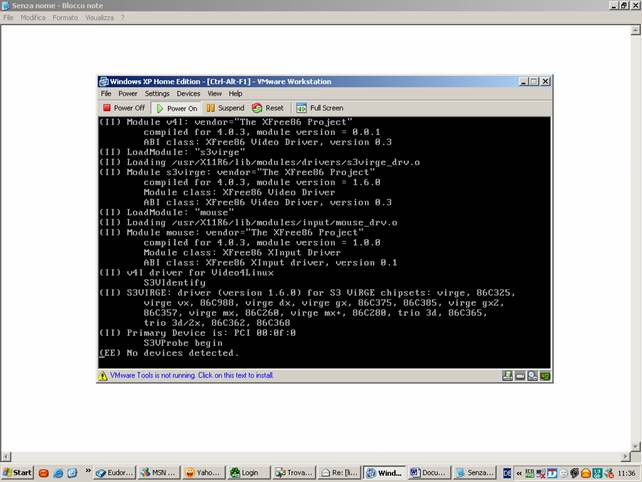Click the 'v4l driver for Video4Linux' console line

click(186, 273)
